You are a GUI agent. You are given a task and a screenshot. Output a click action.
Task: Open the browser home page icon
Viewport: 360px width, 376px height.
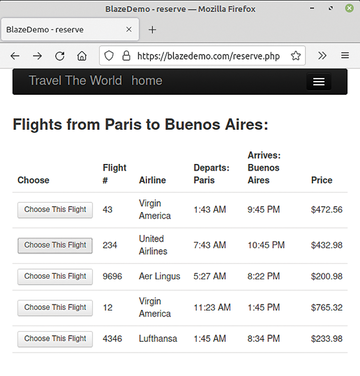pos(82,56)
